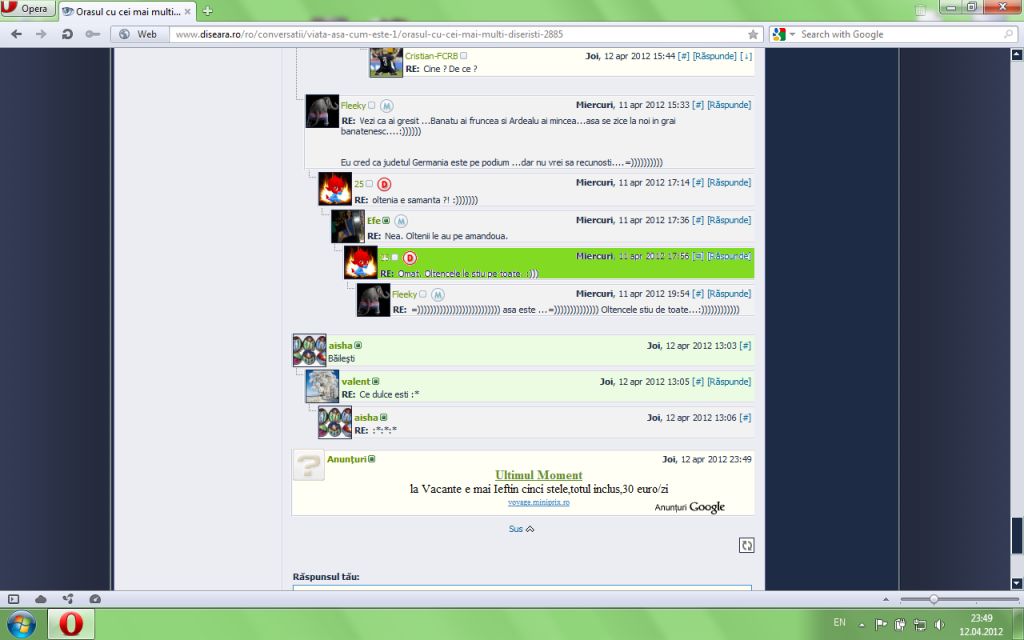Open the Google search engine dropdown
Image resolution: width=1024 pixels, height=640 pixels.
(783, 34)
